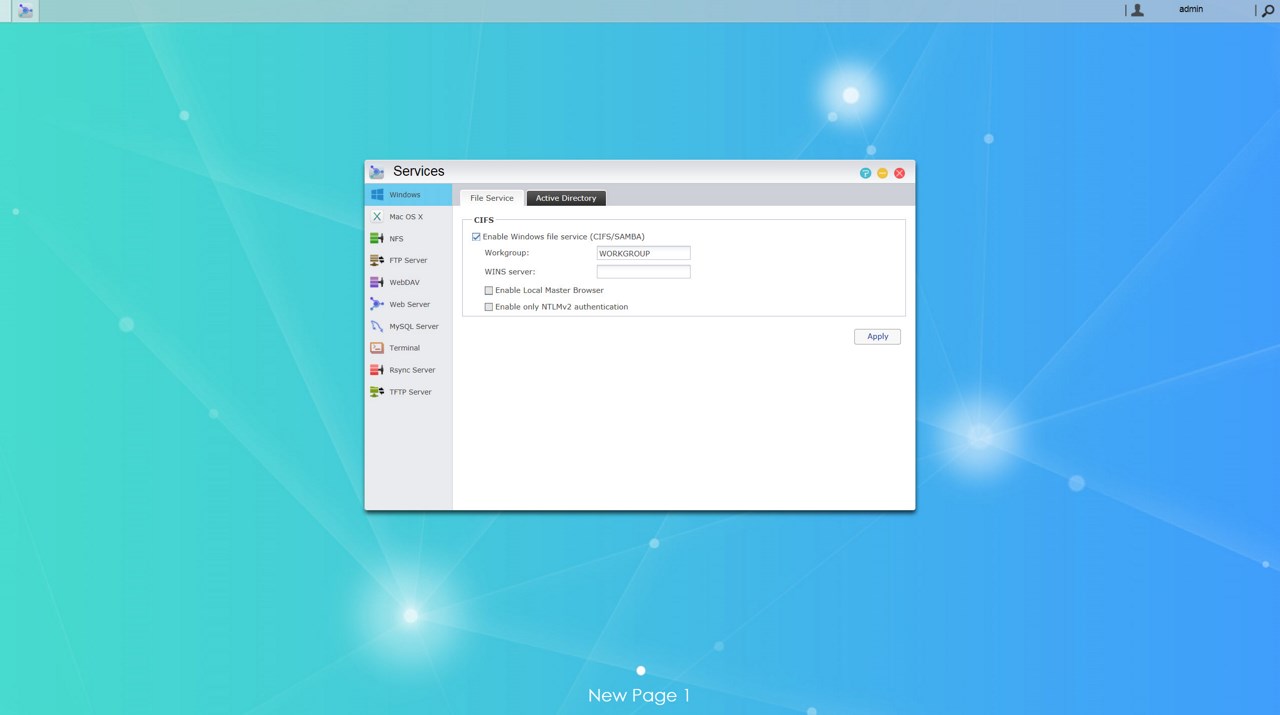The width and height of the screenshot is (1280, 715).
Task: Click the Workgroup: field label
Action: click(507, 253)
